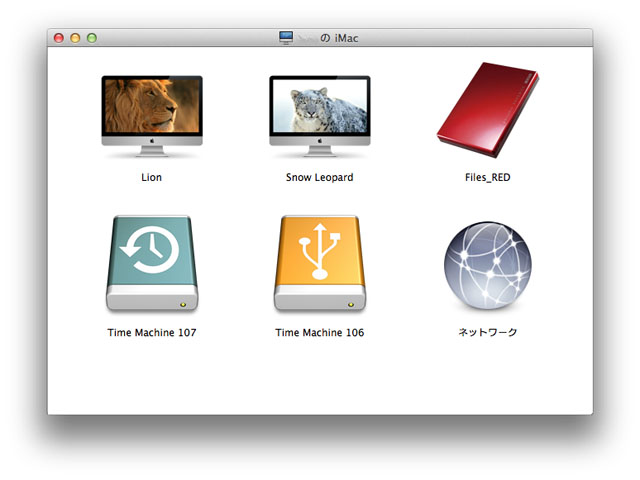Zoom the window with the green button

pyautogui.click(x=92, y=38)
